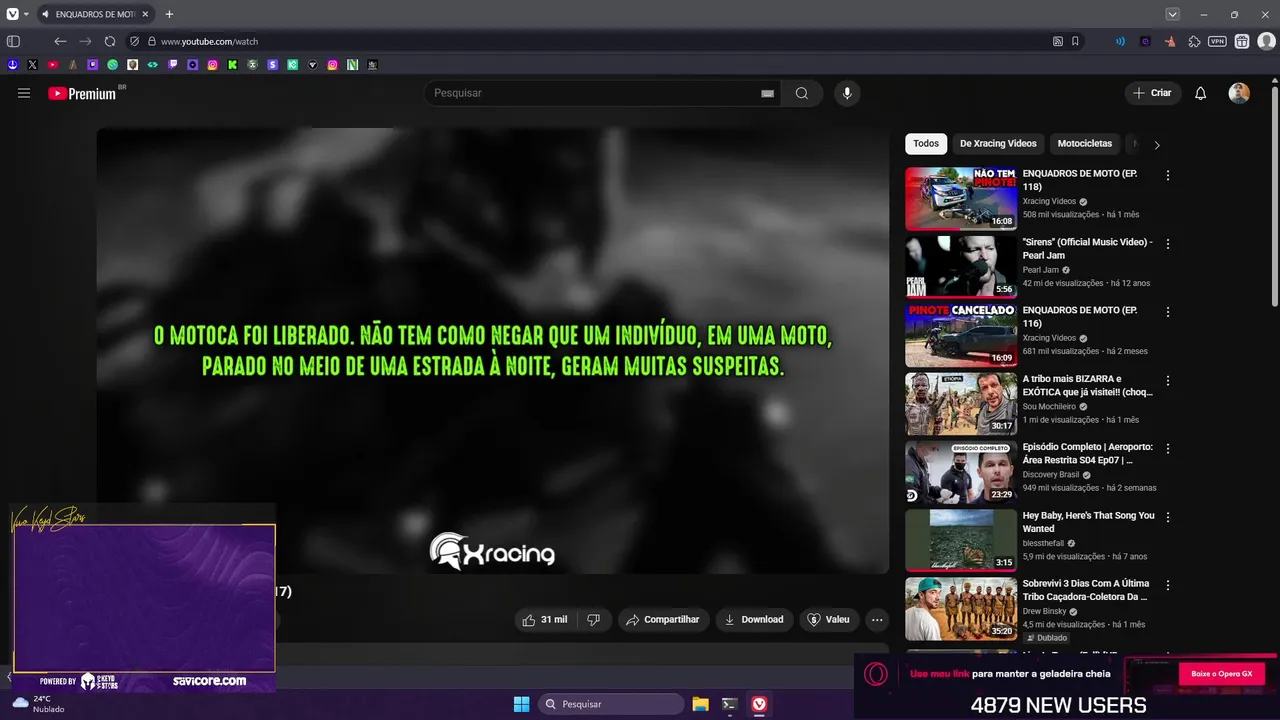
Task: Open the first Instagram bookmark in bar
Action: coord(213,65)
